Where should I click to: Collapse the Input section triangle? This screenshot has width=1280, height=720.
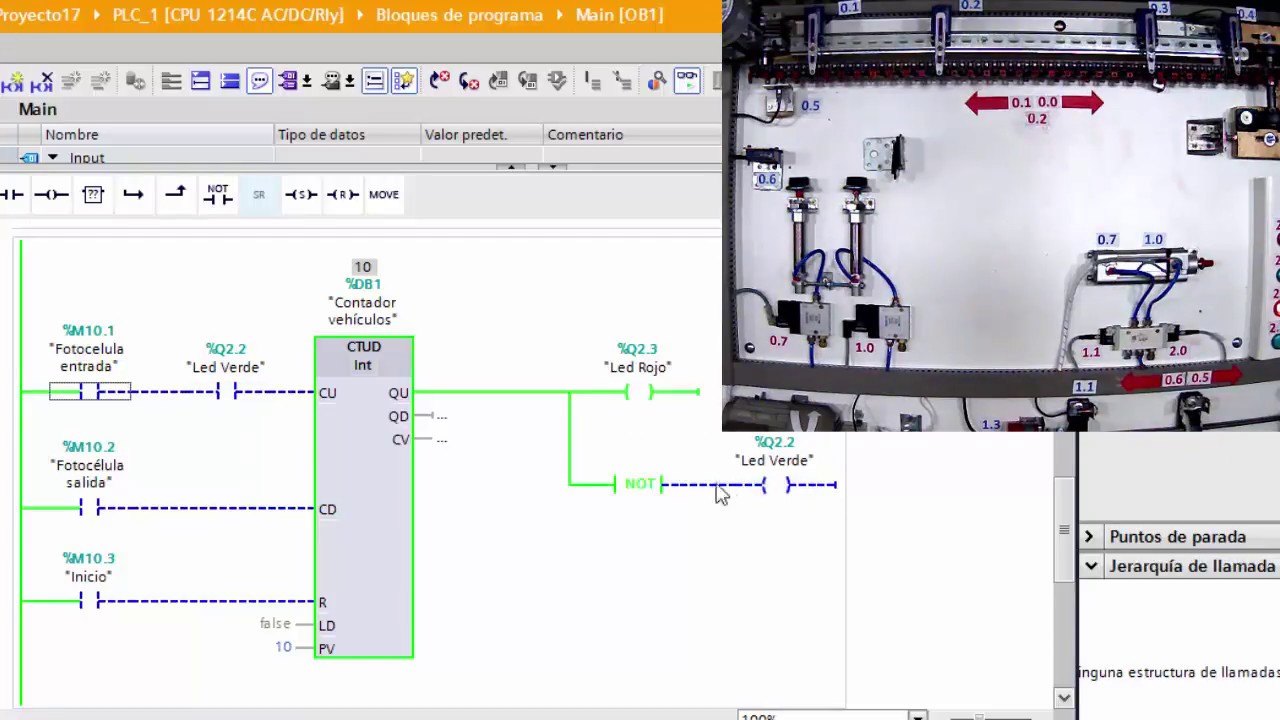tap(53, 157)
